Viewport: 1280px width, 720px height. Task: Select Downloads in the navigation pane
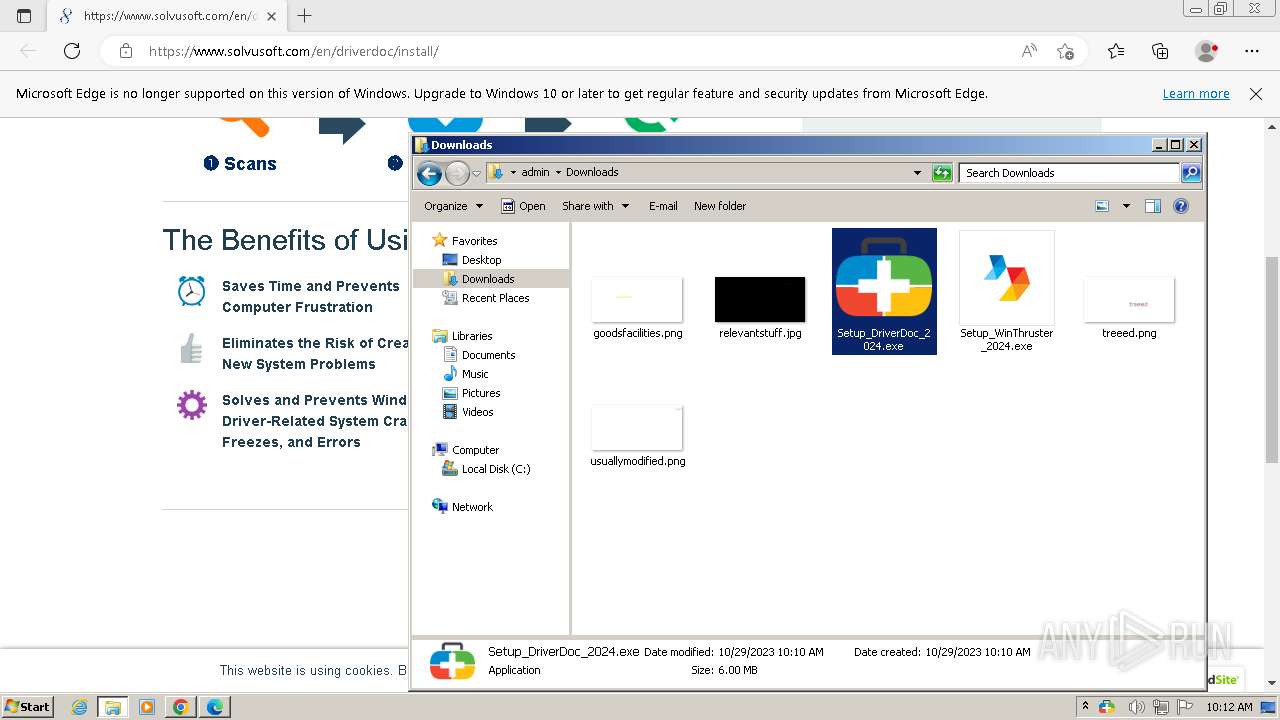[488, 279]
